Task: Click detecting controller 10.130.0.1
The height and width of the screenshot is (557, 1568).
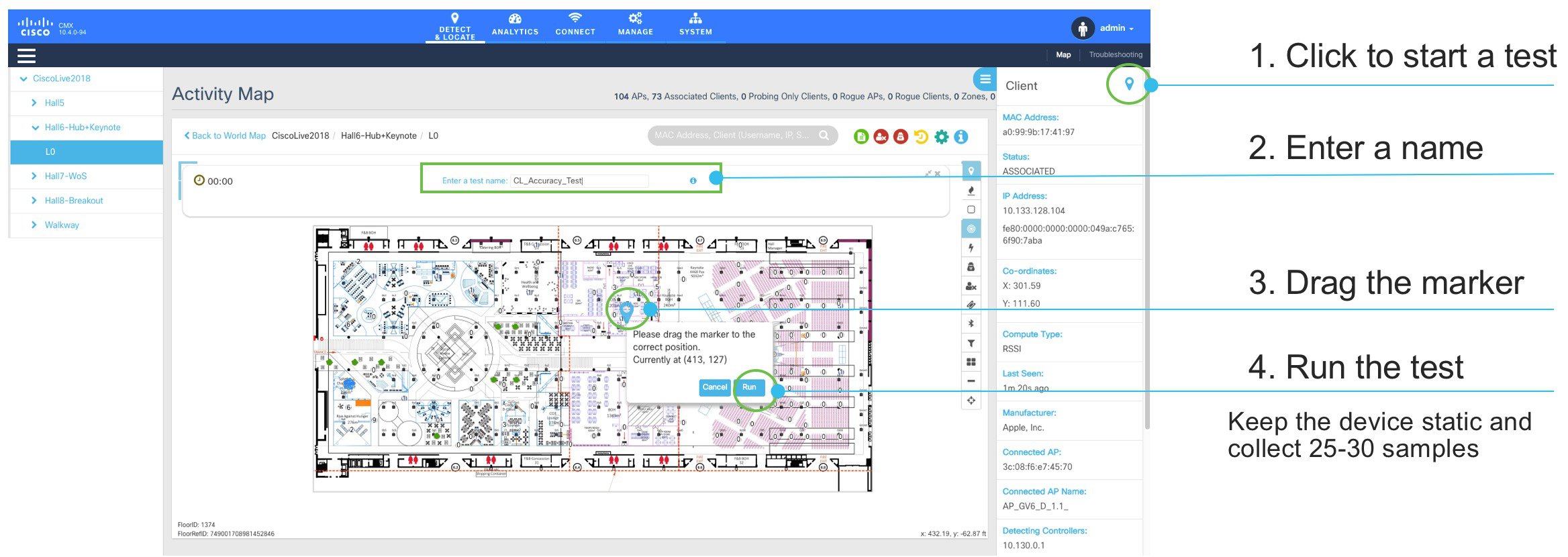Action: [1024, 546]
